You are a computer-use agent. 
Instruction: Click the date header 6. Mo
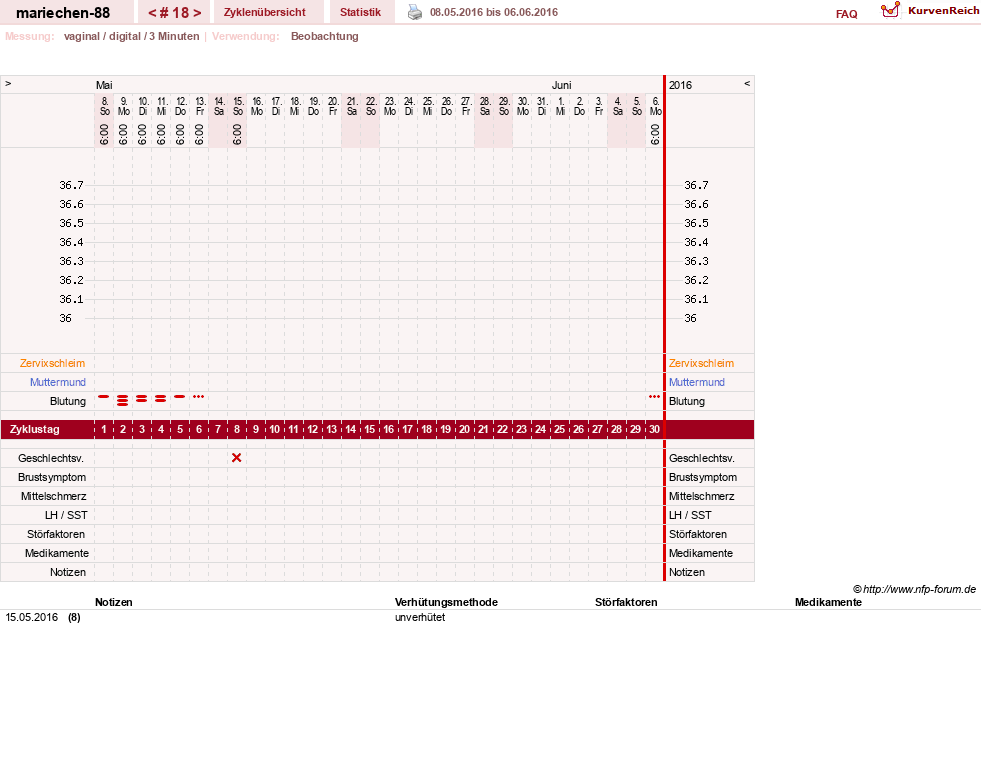[656, 106]
